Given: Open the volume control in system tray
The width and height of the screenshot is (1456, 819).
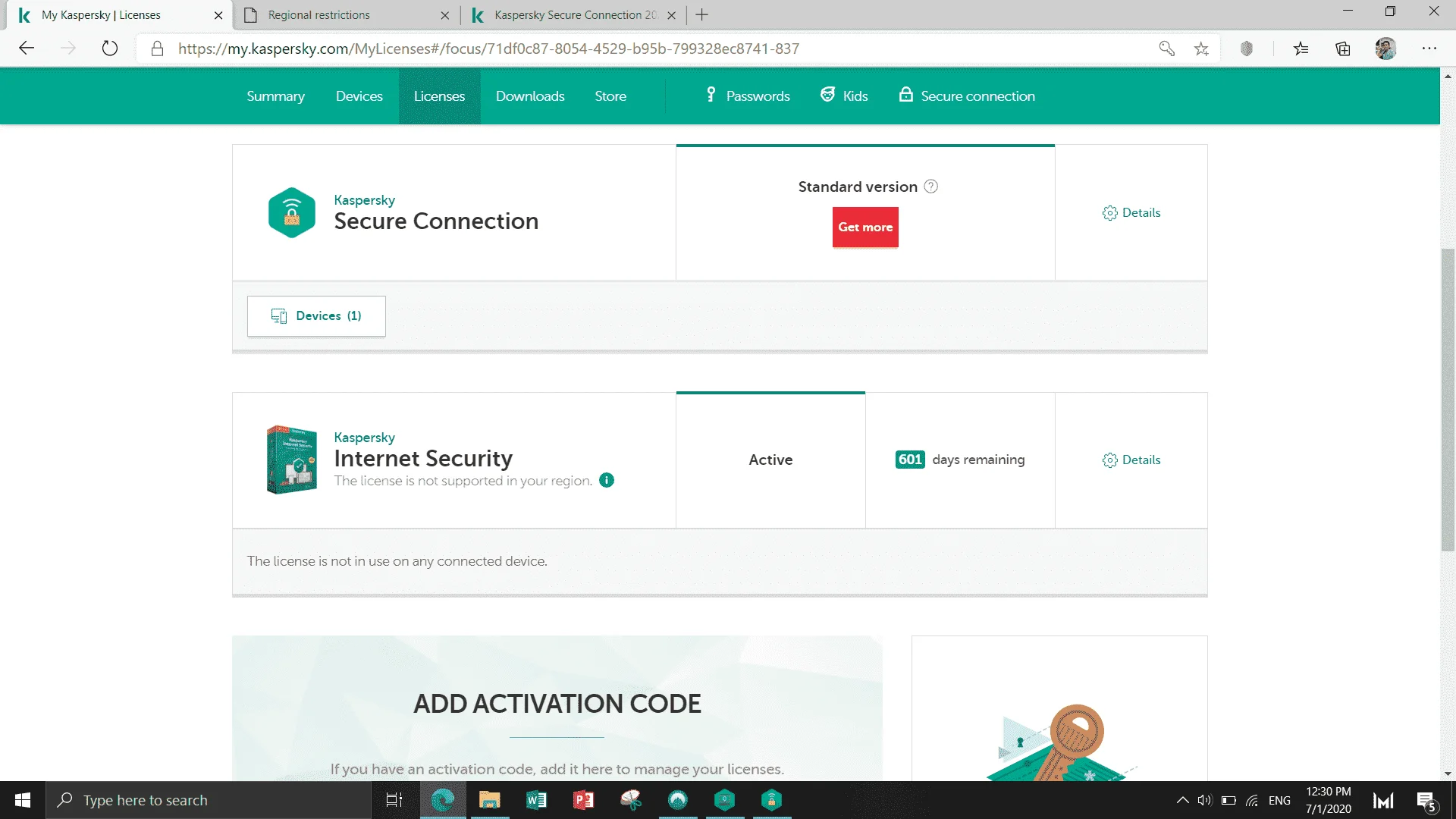Looking at the screenshot, I should coord(1205,800).
